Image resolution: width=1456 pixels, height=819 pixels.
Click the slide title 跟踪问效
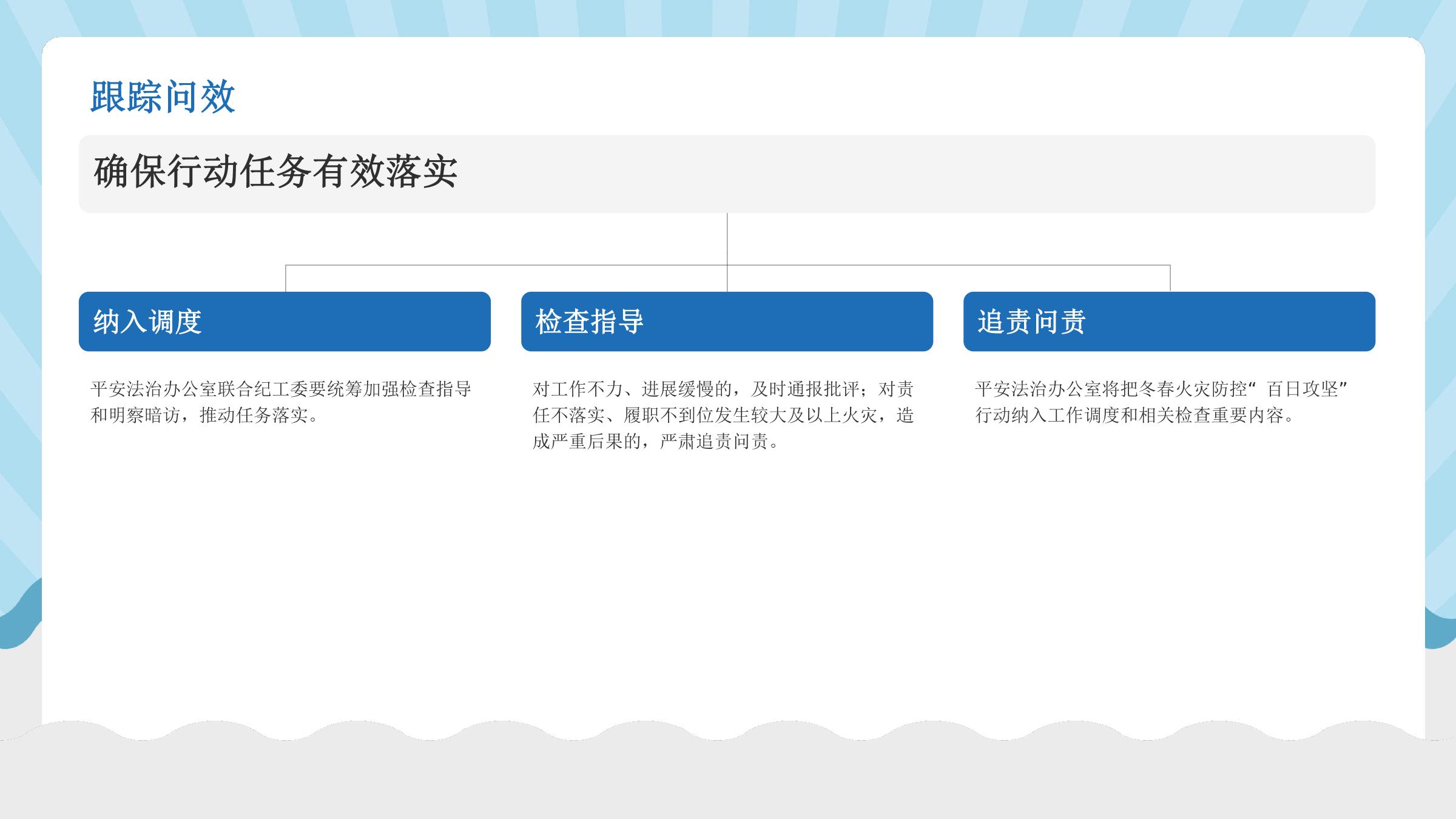pos(163,97)
